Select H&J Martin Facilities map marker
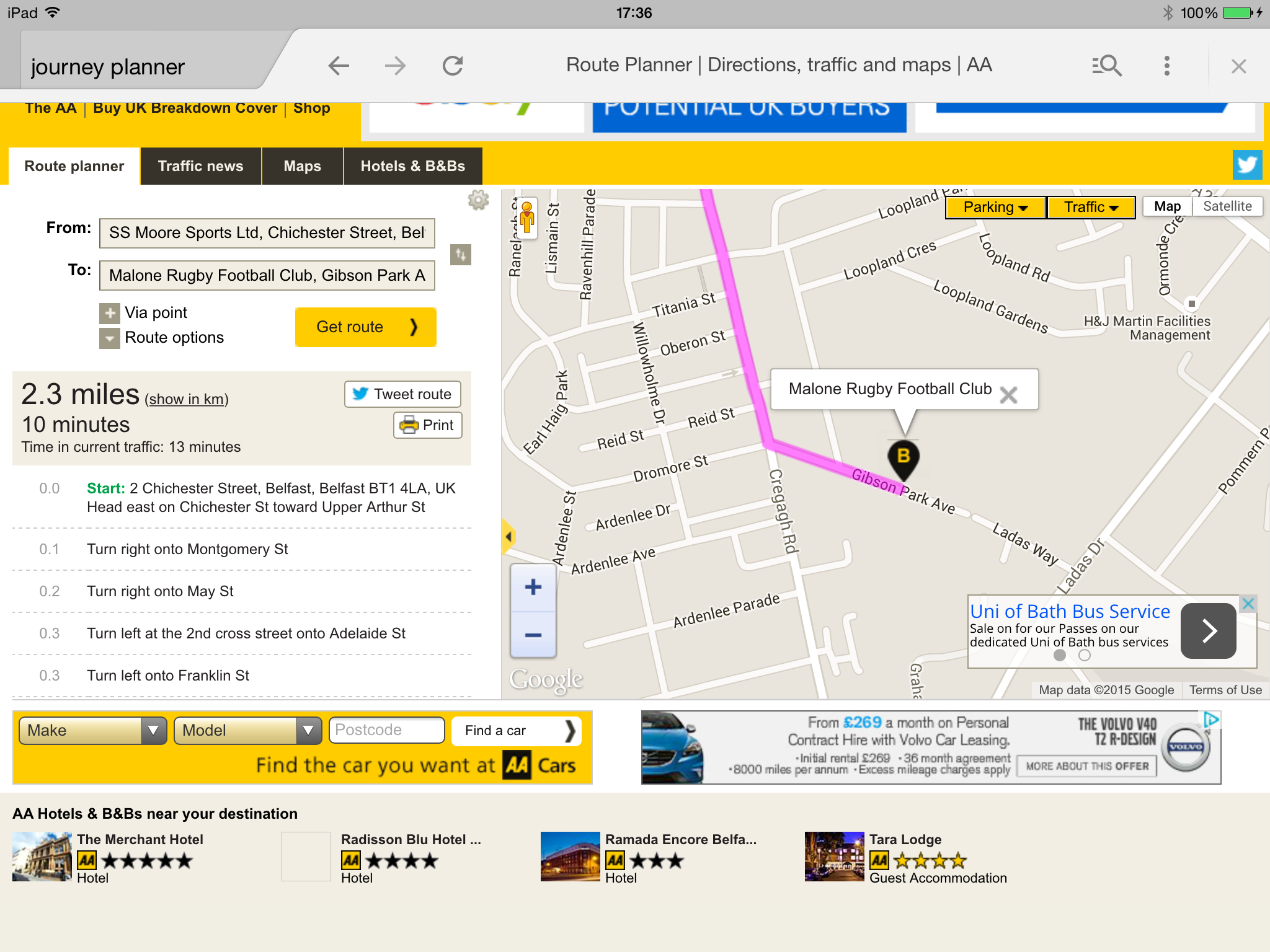This screenshot has width=1270, height=952. (x=1191, y=304)
